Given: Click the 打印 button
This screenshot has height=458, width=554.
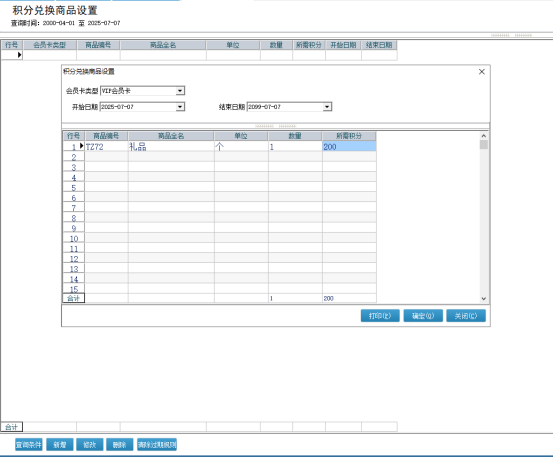Looking at the screenshot, I should [x=380, y=316].
